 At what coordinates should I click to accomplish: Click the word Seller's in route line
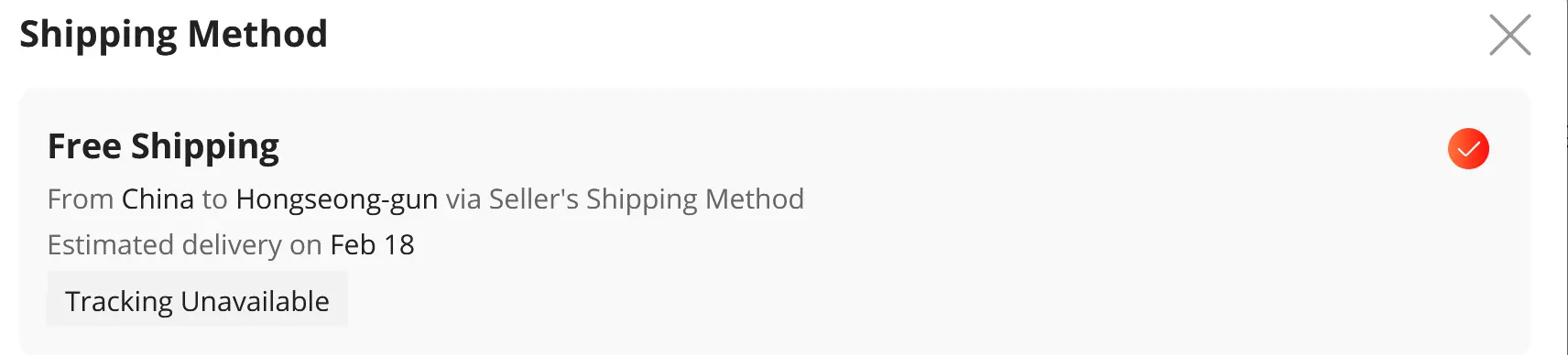coord(533,199)
